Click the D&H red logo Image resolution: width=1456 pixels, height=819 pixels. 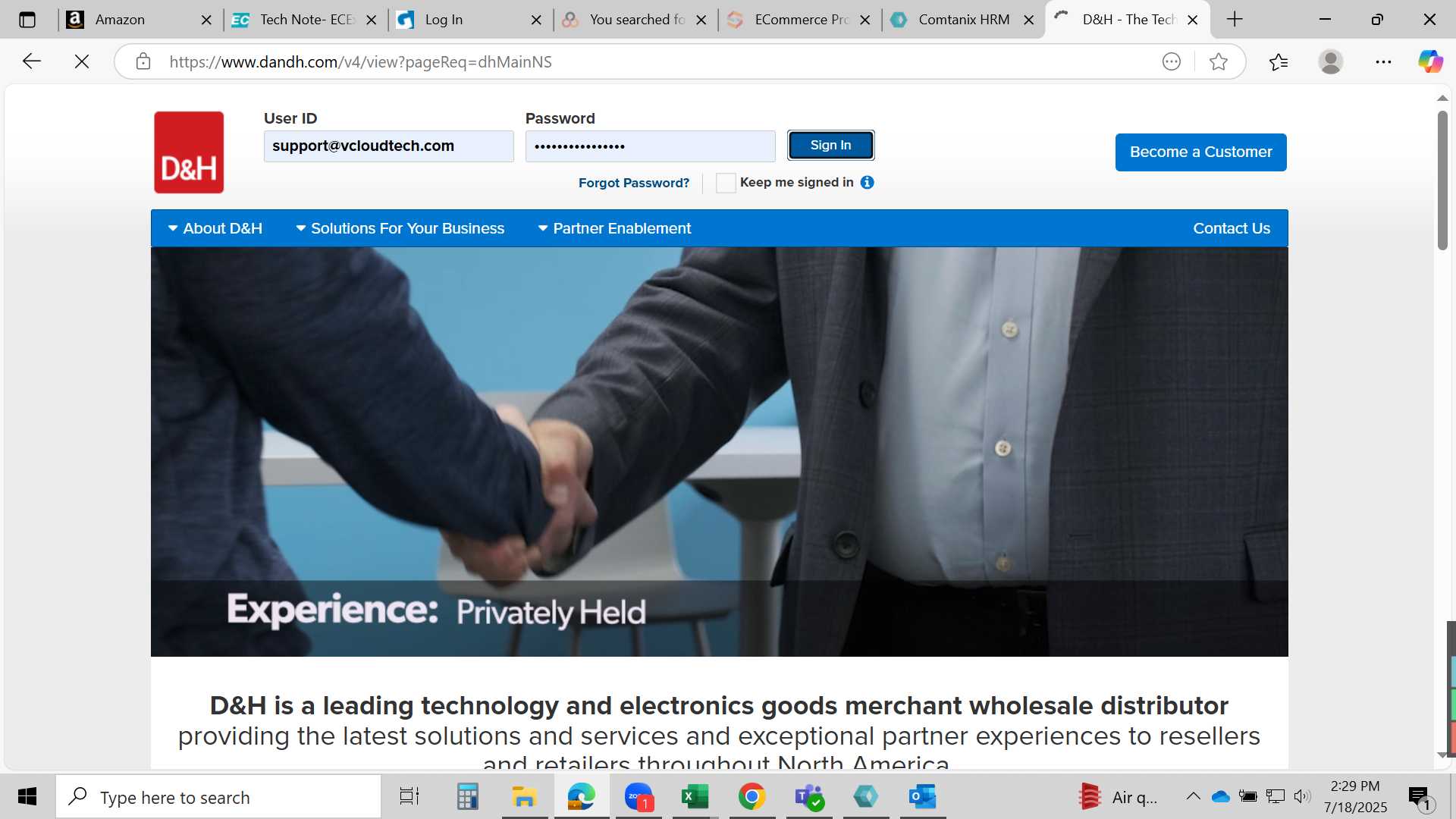(189, 152)
